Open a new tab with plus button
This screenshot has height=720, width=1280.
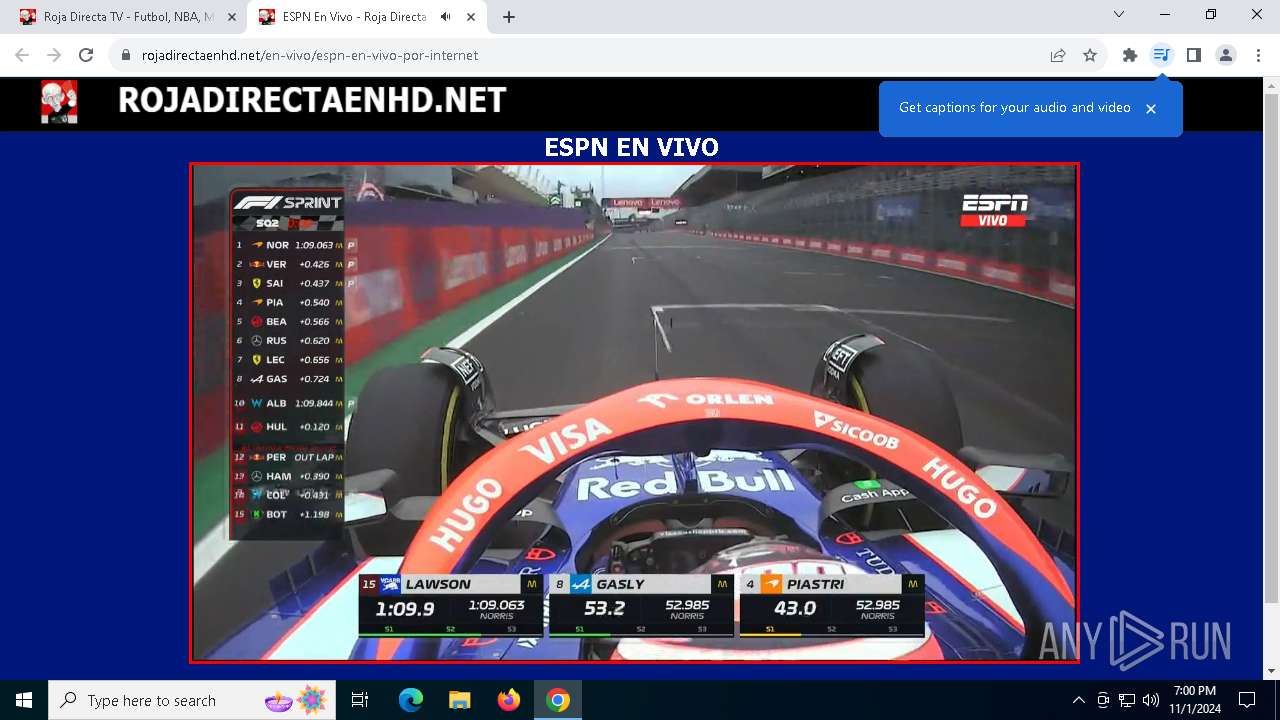[509, 17]
